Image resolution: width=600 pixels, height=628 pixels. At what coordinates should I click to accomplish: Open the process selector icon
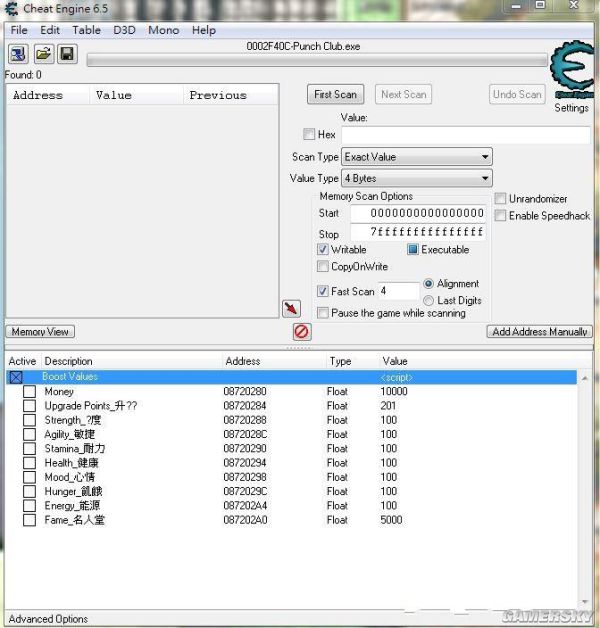(18, 54)
